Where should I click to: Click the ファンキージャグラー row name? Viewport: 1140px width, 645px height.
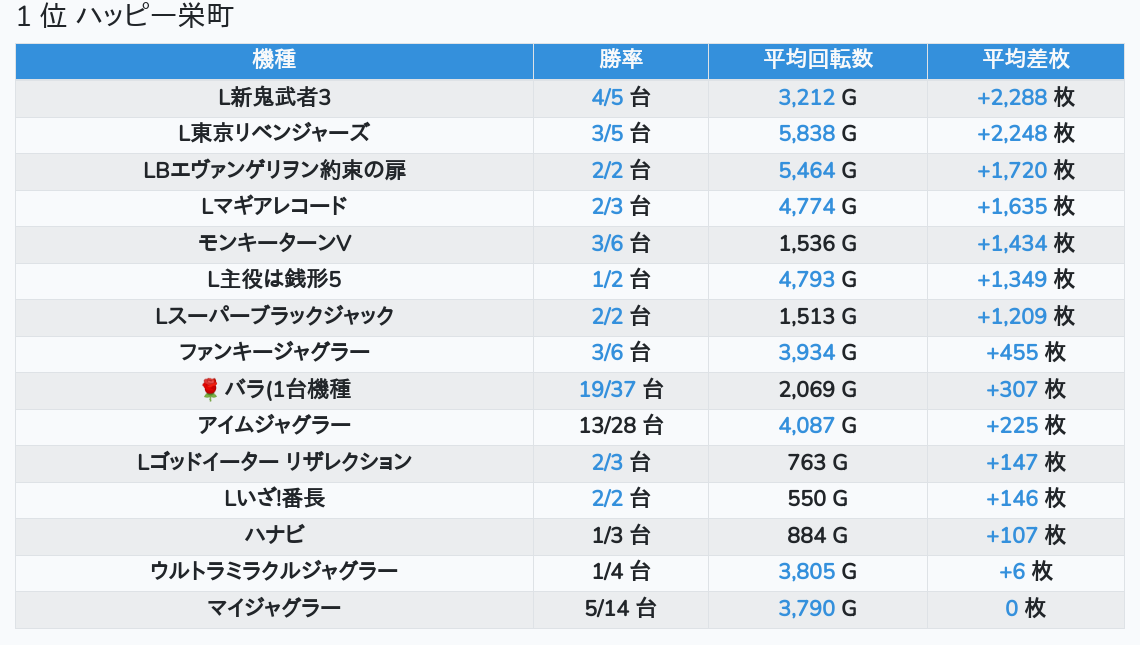(274, 352)
